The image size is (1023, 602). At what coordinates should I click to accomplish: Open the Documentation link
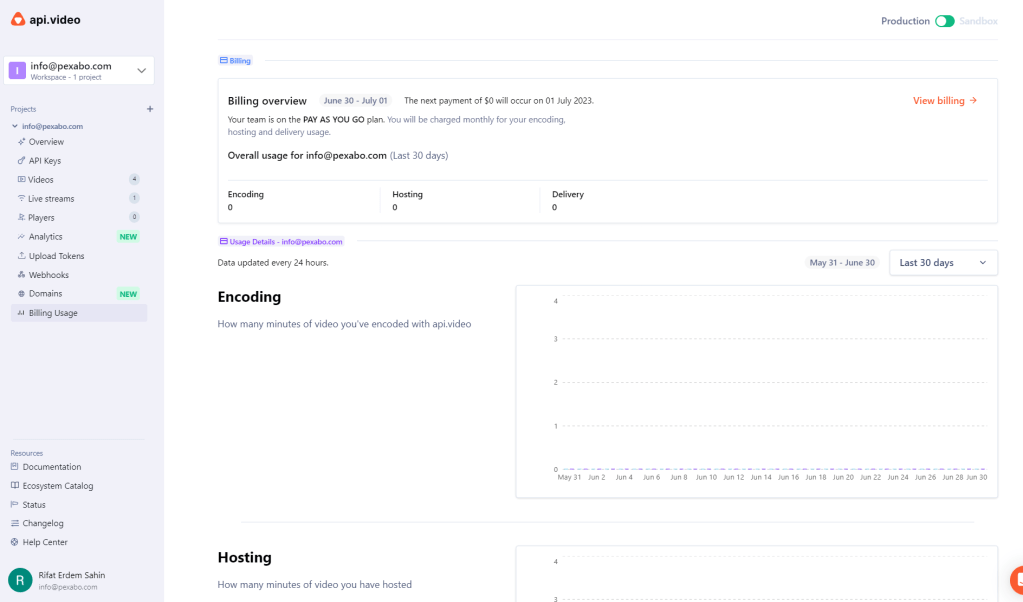pyautogui.click(x=52, y=466)
